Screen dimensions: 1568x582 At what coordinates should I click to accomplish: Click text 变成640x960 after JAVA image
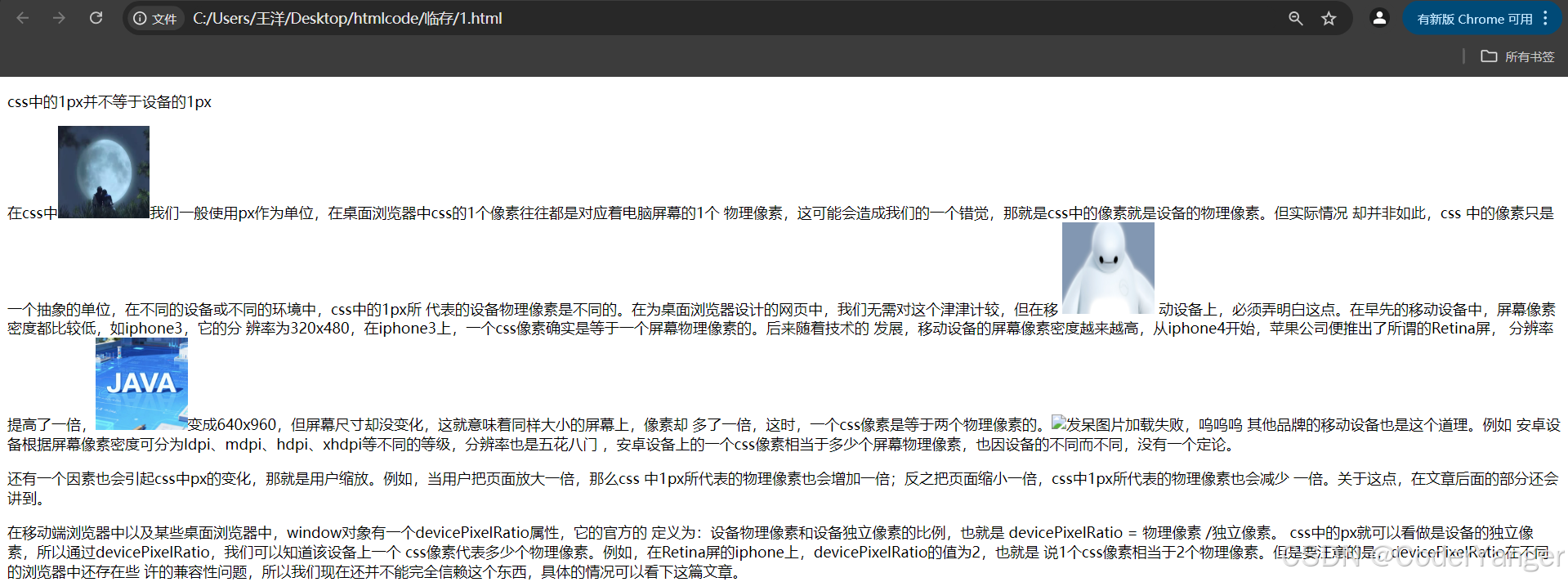click(x=232, y=425)
